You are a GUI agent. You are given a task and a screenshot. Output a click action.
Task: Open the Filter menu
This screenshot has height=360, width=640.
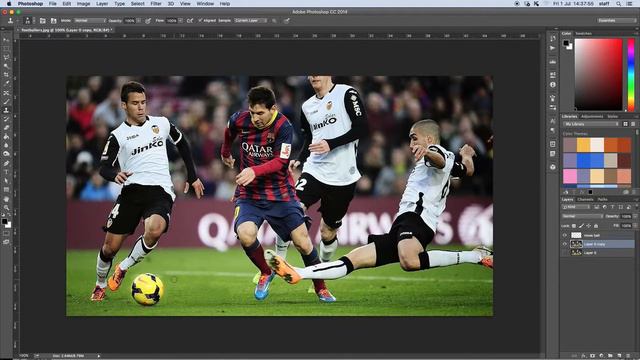pos(156,4)
